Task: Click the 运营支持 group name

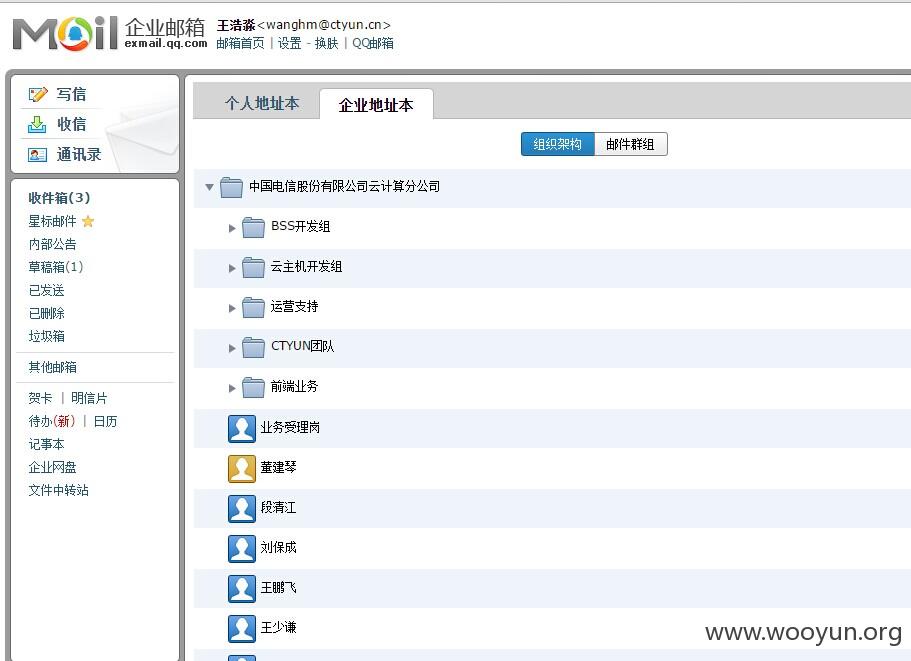Action: 294,307
